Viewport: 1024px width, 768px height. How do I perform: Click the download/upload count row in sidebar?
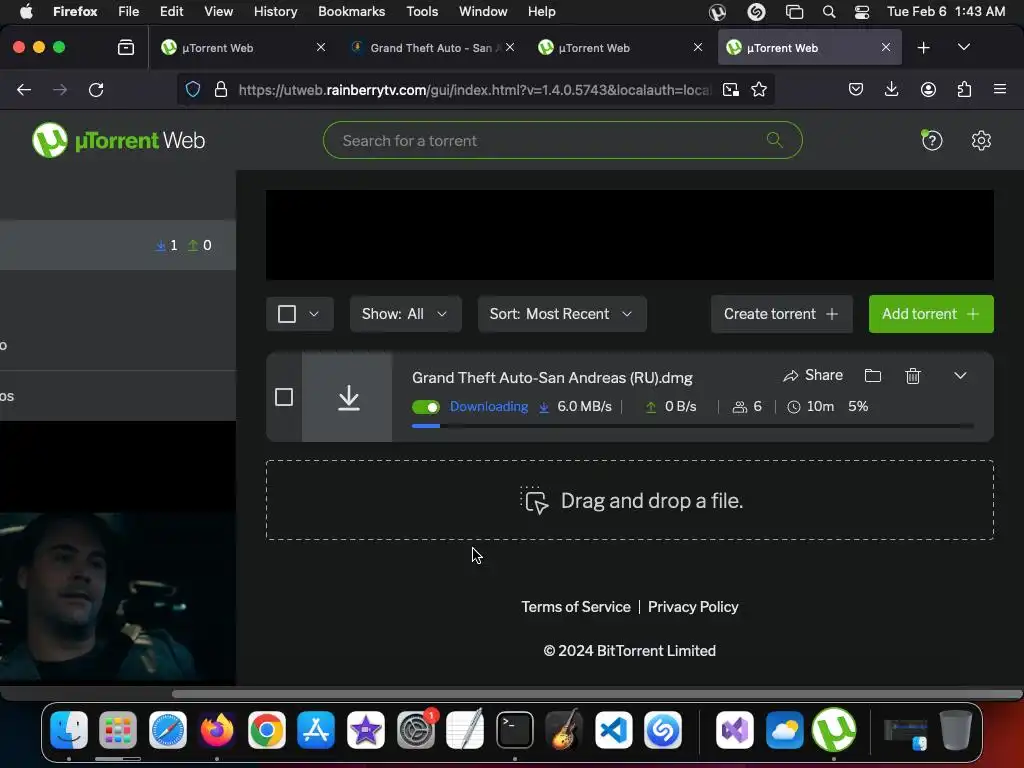pos(118,245)
